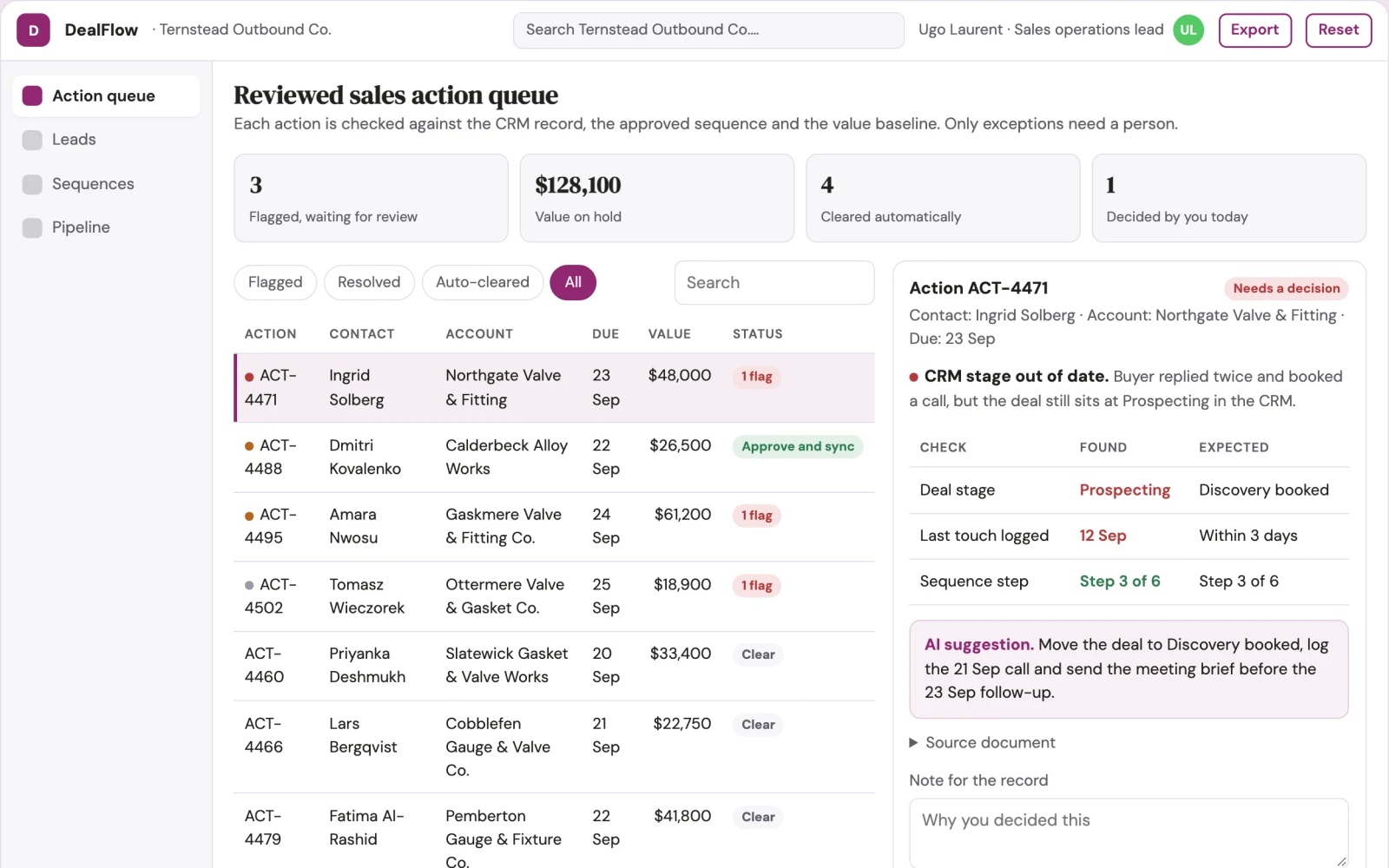Click the Export button

point(1254,30)
